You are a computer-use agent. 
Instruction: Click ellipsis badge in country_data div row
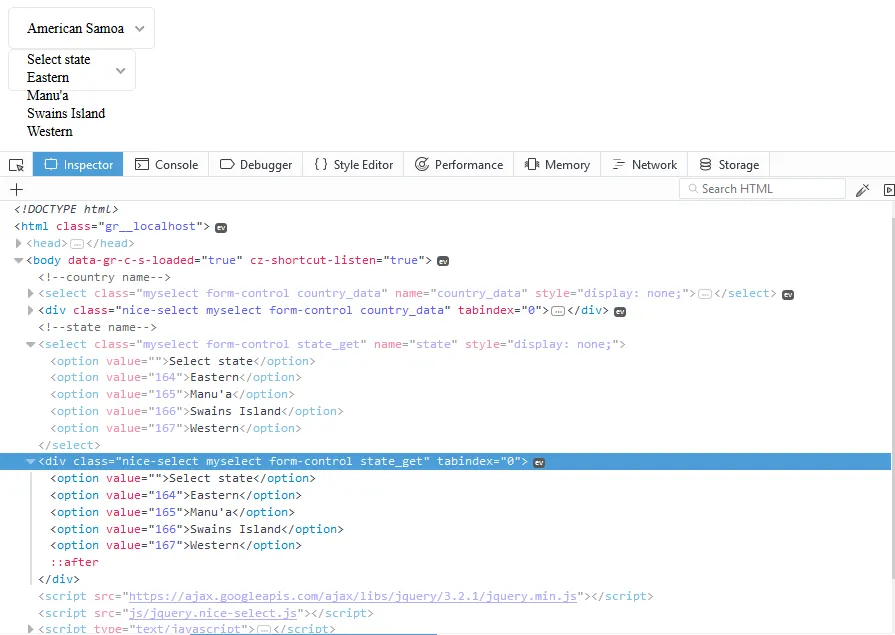pyautogui.click(x=558, y=312)
